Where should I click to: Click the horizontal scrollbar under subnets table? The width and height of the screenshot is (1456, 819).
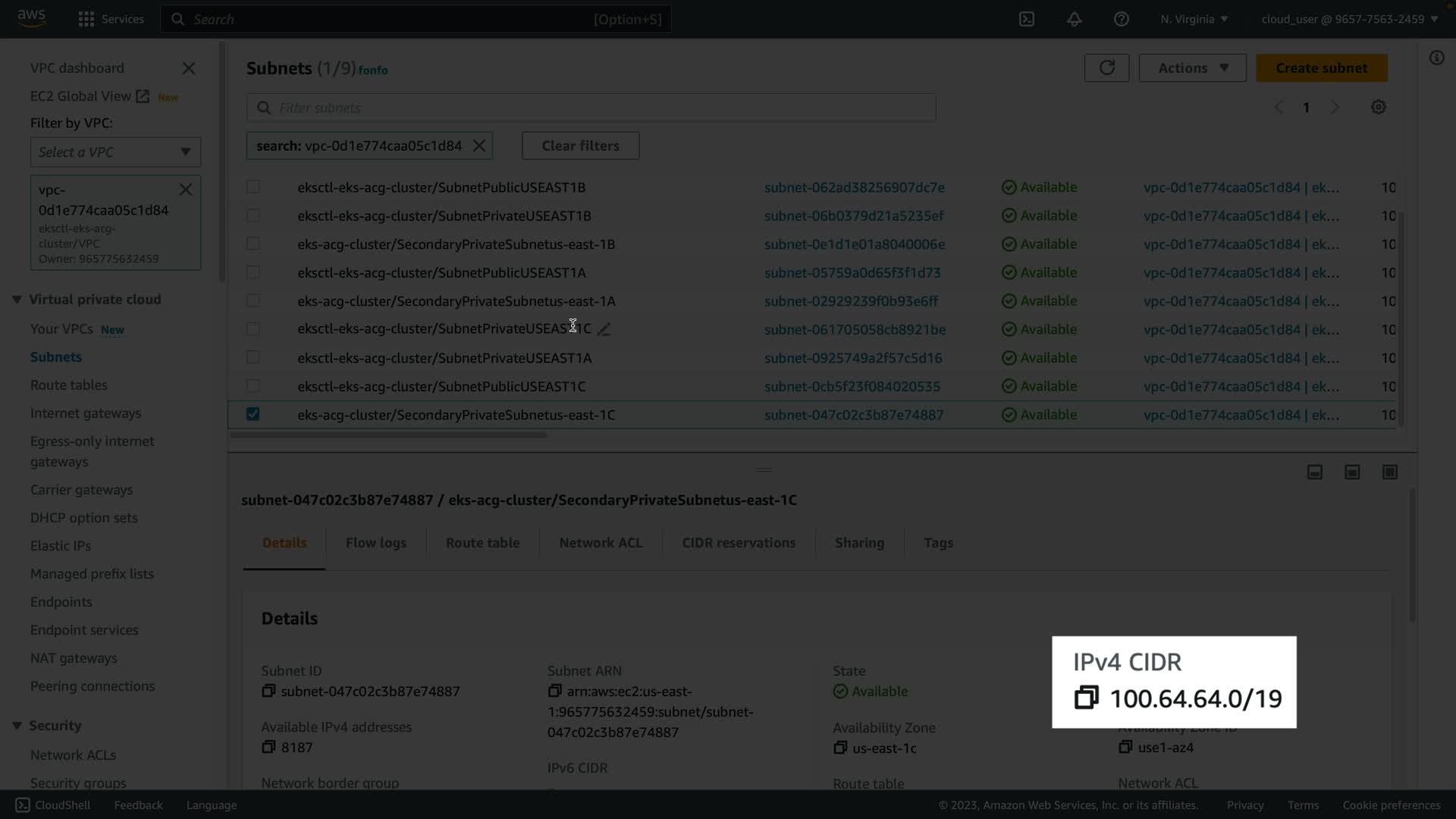pyautogui.click(x=388, y=435)
